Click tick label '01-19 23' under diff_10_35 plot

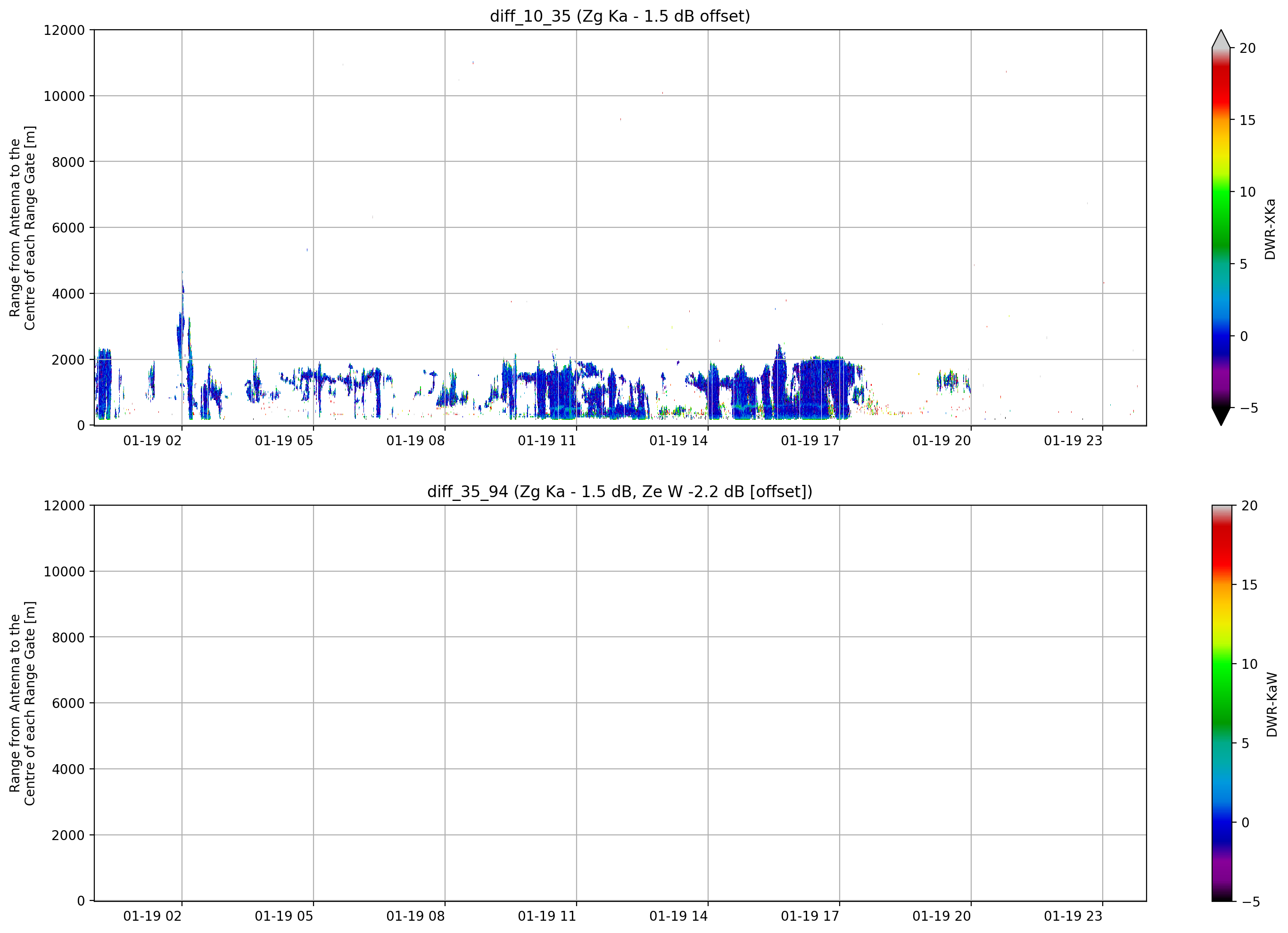pyautogui.click(x=1073, y=441)
